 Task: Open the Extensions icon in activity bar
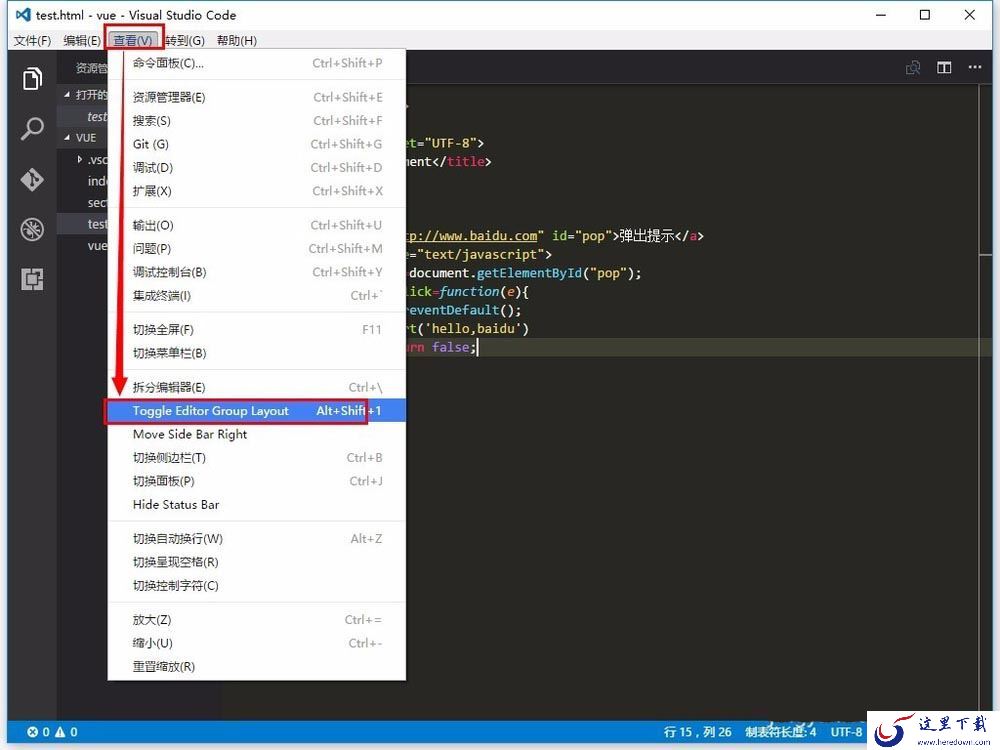pyautogui.click(x=32, y=279)
